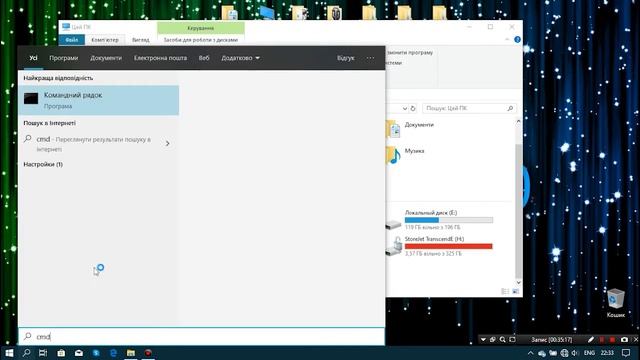The width and height of the screenshot is (640, 360).
Task: Click the red usage bar of drive H:
Action: [x=449, y=246]
